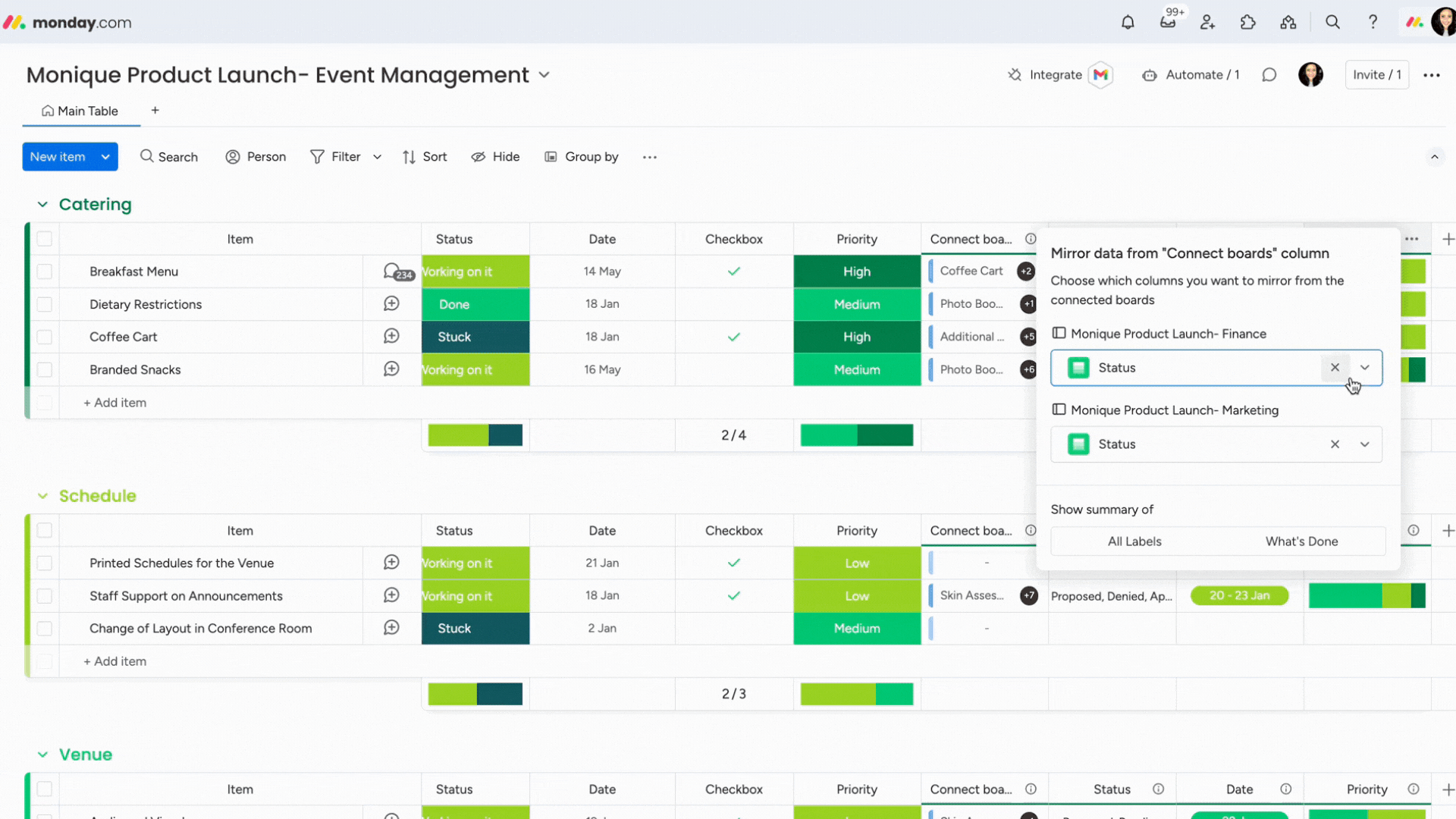The image size is (1456, 819).
Task: Open the apps puzzle-piece icon
Action: (x=1248, y=22)
